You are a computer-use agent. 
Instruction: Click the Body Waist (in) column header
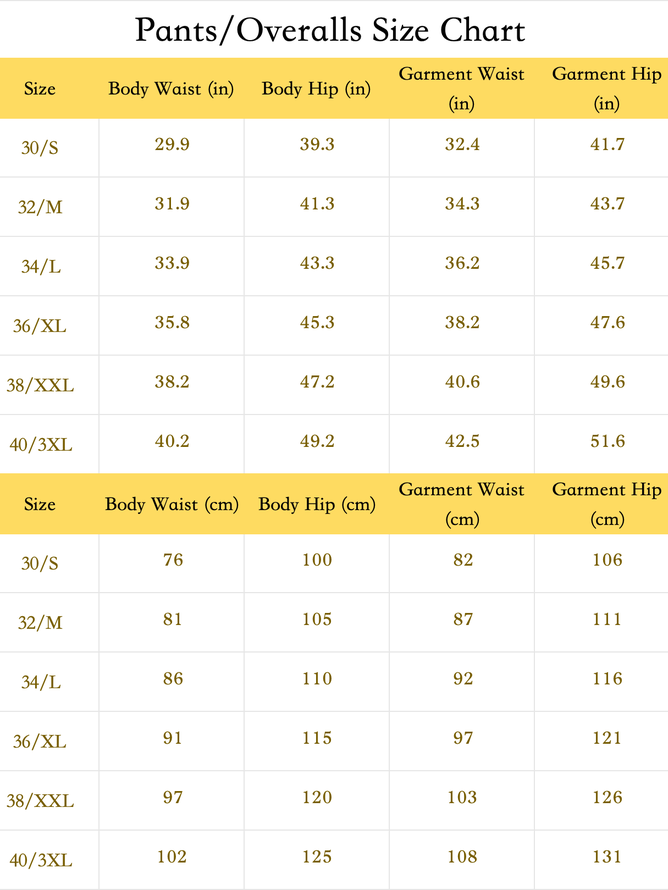(x=171, y=89)
